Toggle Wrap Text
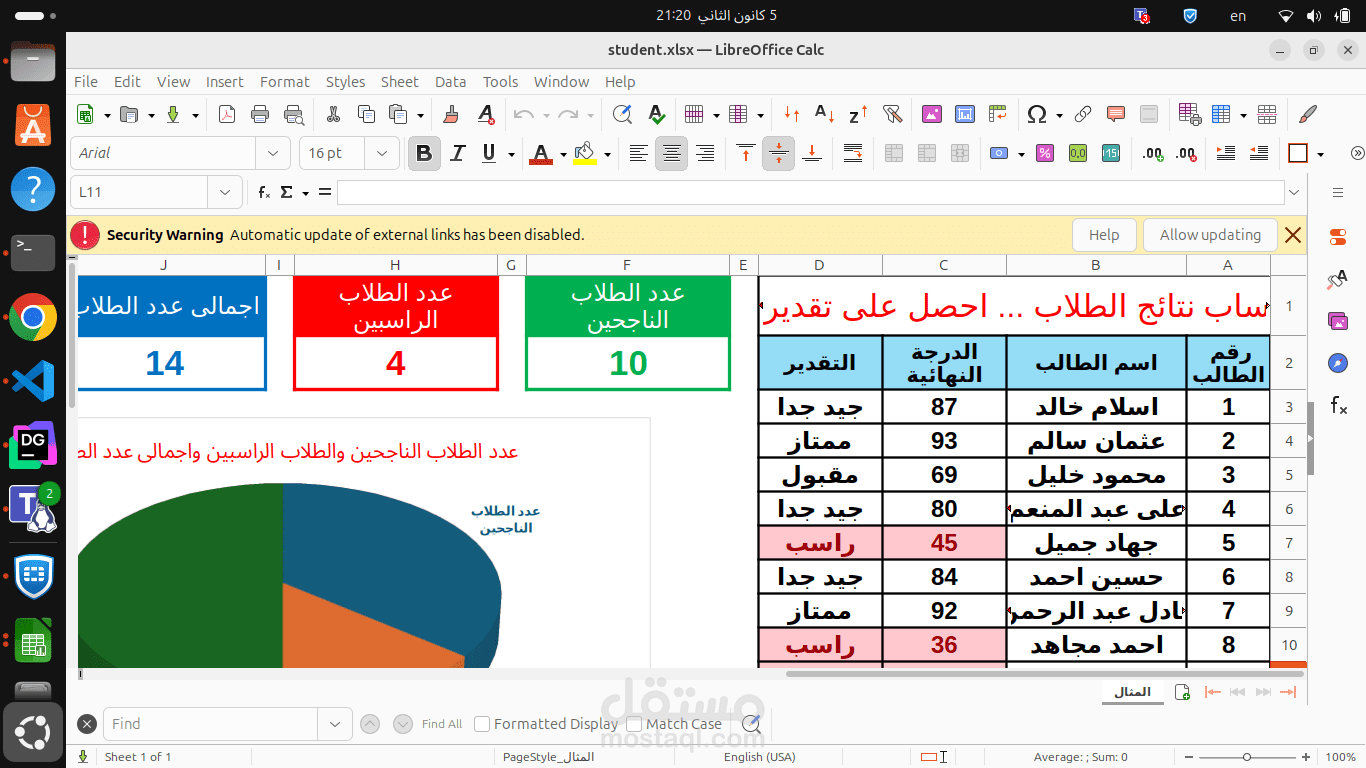 [853, 153]
